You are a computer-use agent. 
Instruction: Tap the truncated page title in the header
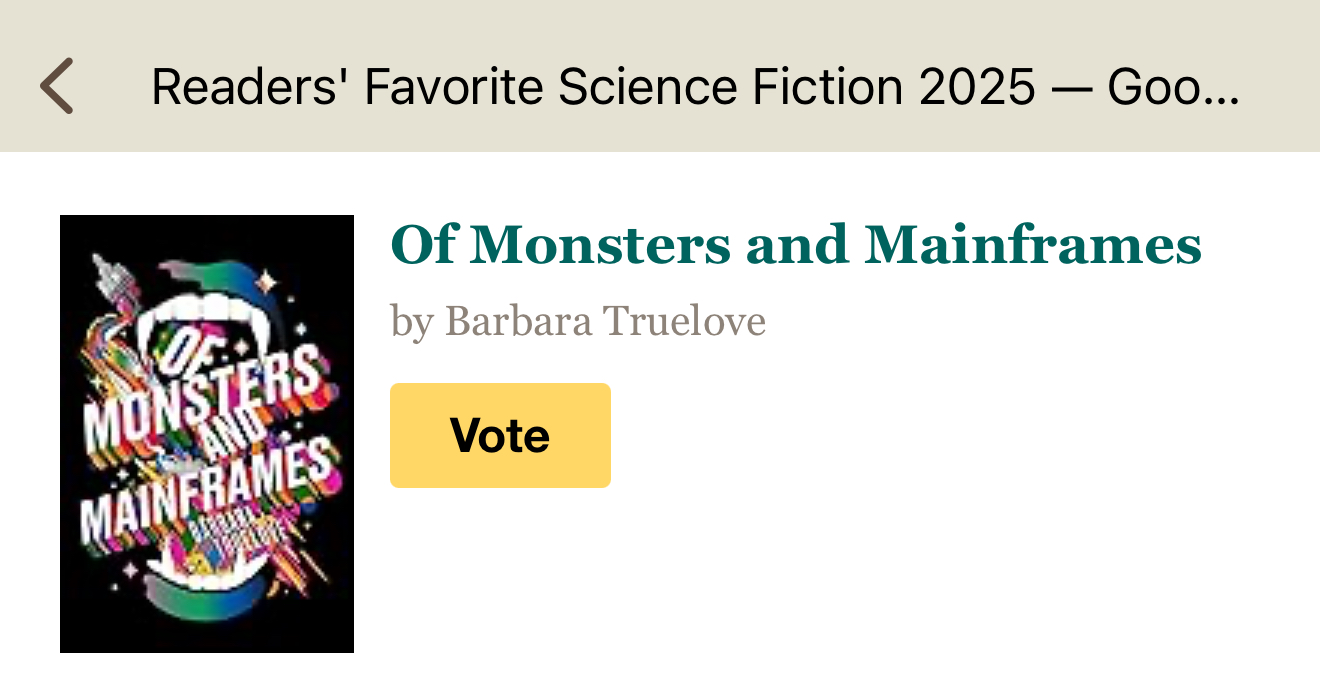click(x=695, y=88)
